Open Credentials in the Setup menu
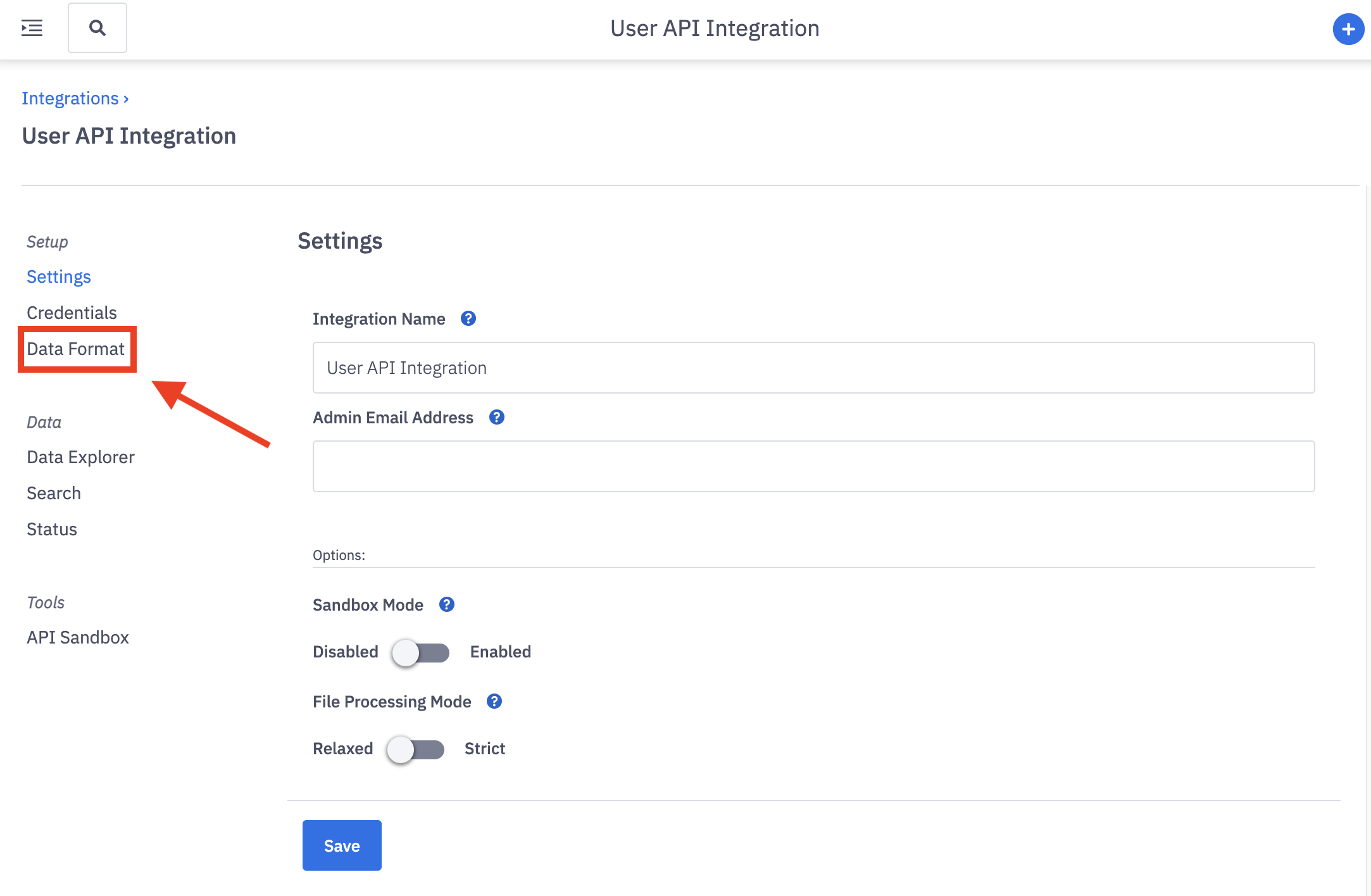The image size is (1371, 896). click(x=72, y=313)
